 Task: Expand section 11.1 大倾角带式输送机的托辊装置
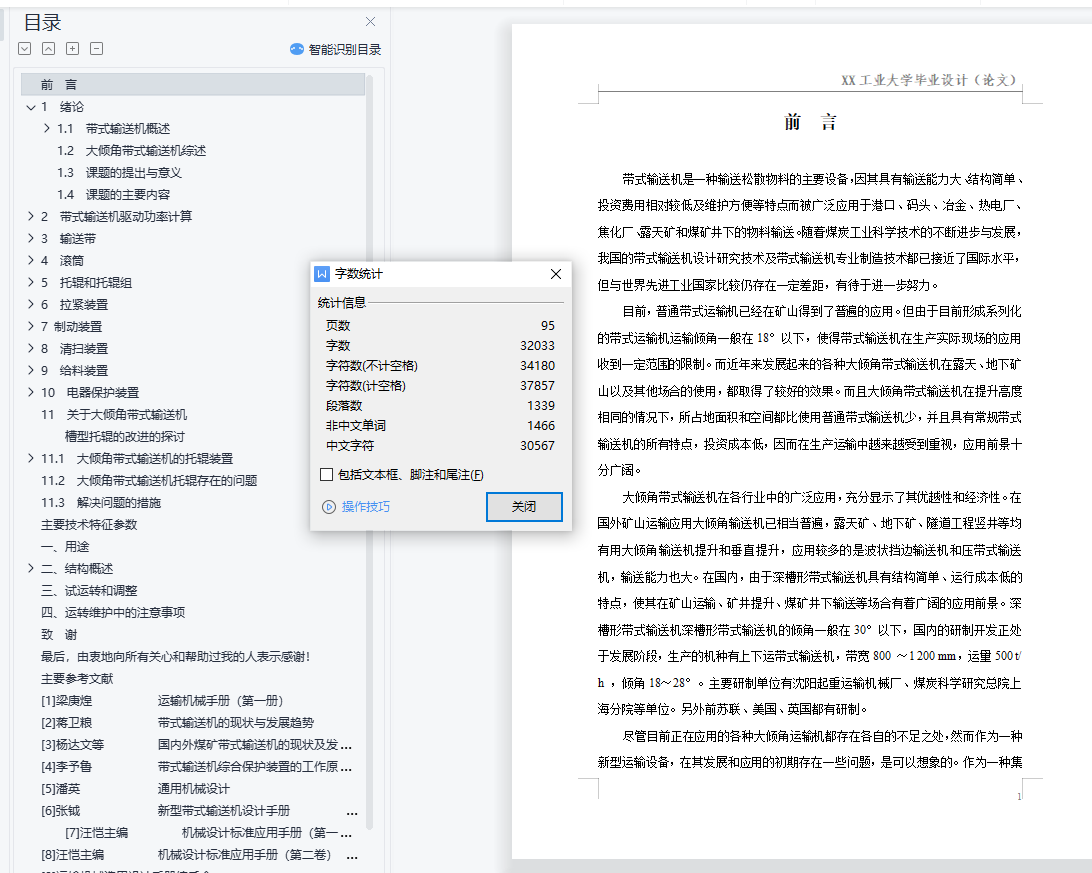(x=31, y=459)
